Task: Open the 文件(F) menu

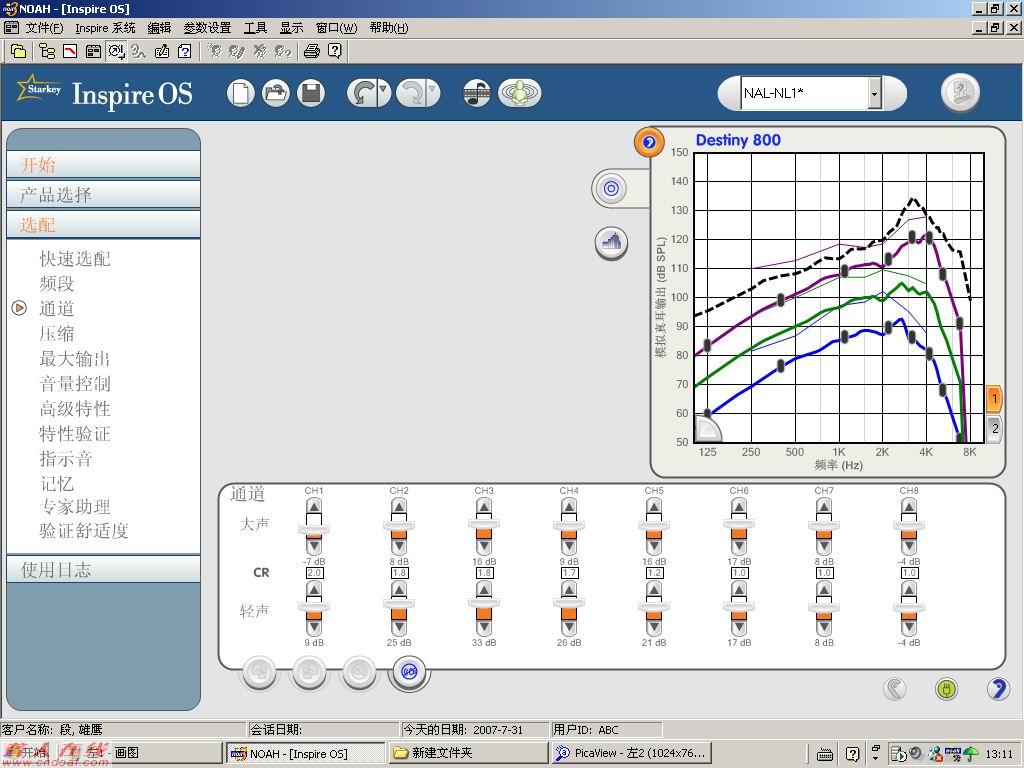Action: tap(44, 28)
